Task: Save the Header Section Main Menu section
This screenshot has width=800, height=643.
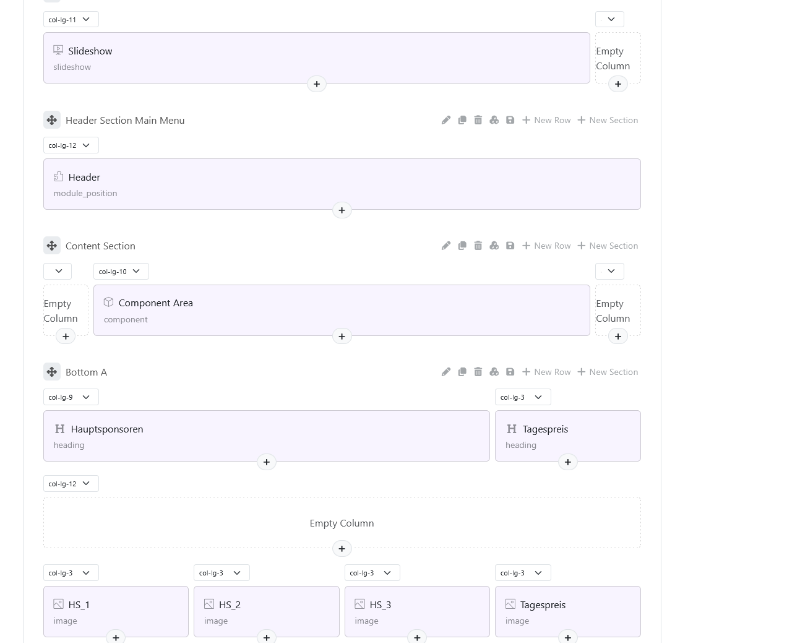Action: click(x=510, y=120)
